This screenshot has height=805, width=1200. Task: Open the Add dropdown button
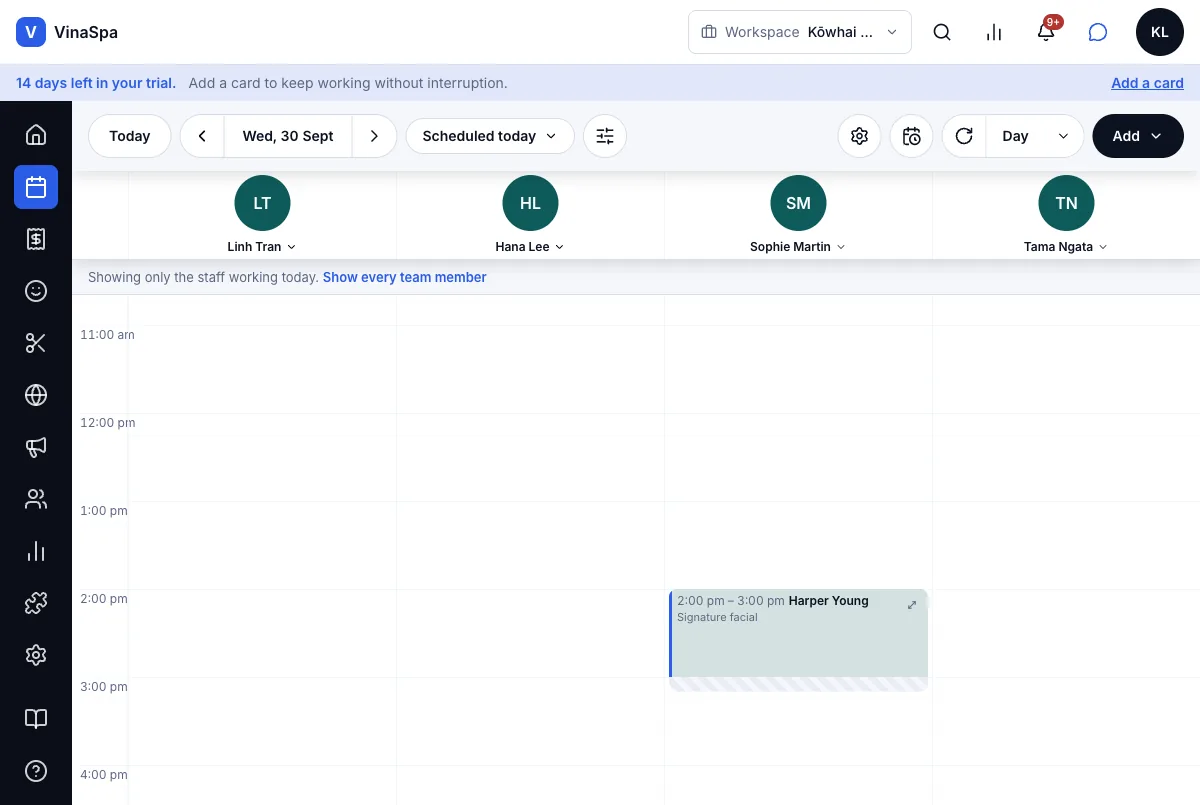[x=1138, y=136]
